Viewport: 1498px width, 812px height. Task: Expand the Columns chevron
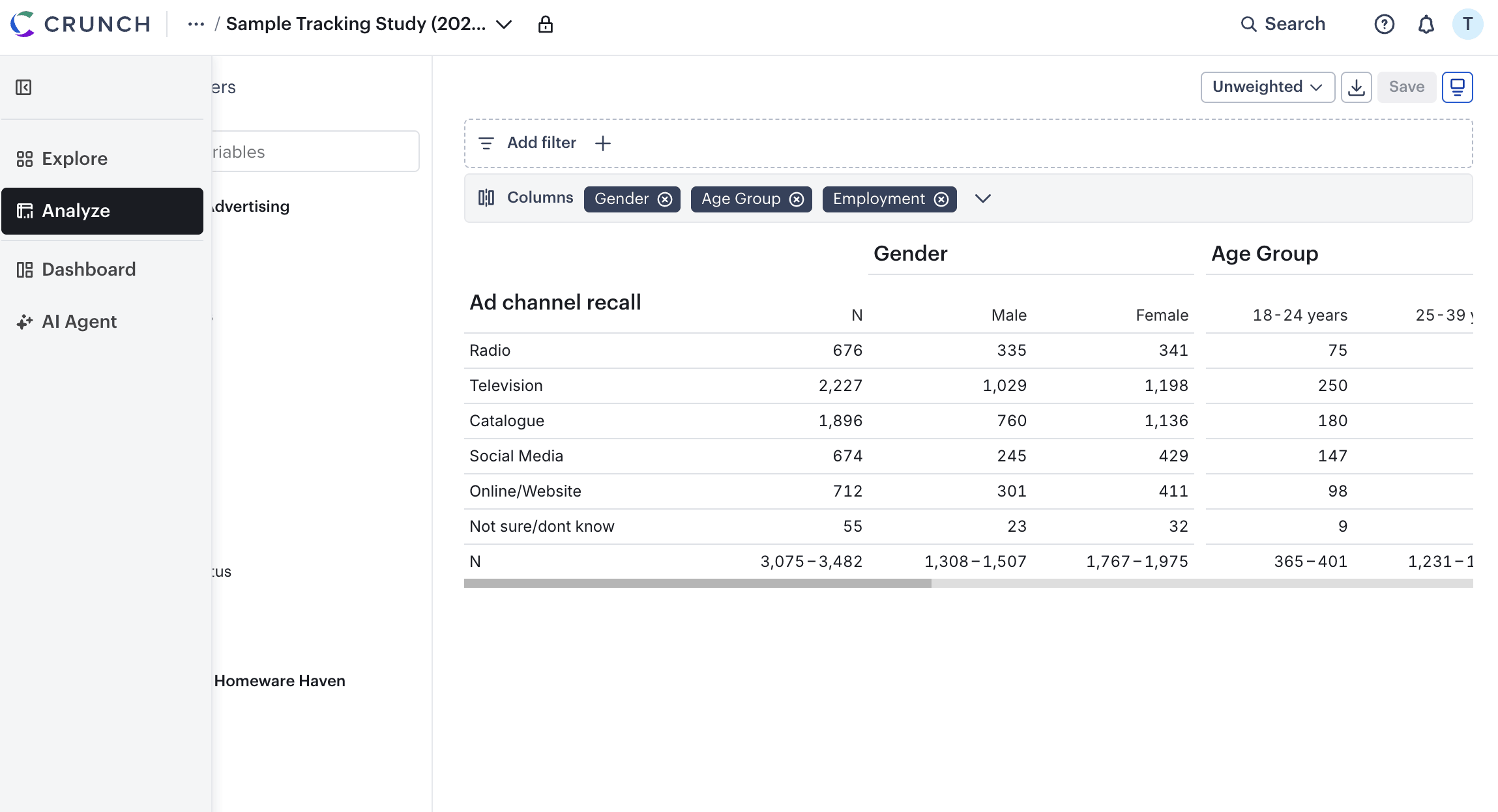[x=983, y=198]
